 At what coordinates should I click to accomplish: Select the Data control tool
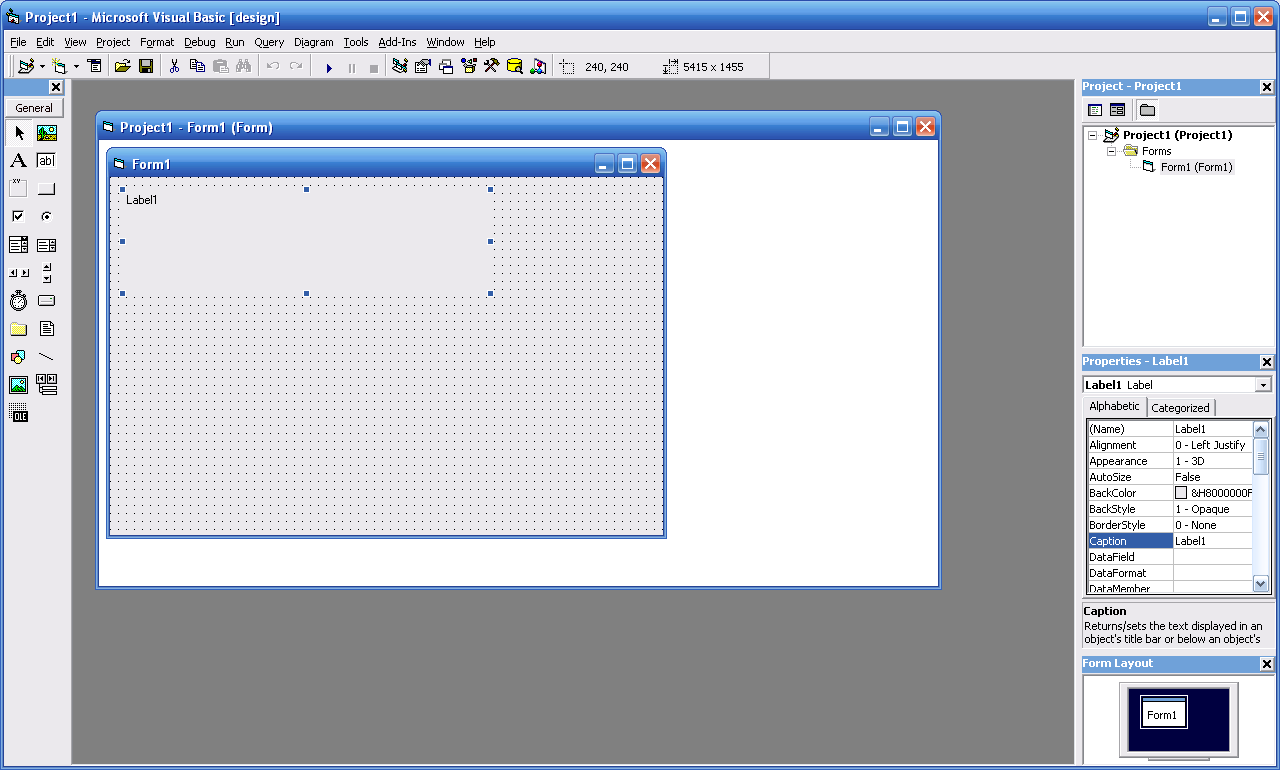tap(47, 385)
